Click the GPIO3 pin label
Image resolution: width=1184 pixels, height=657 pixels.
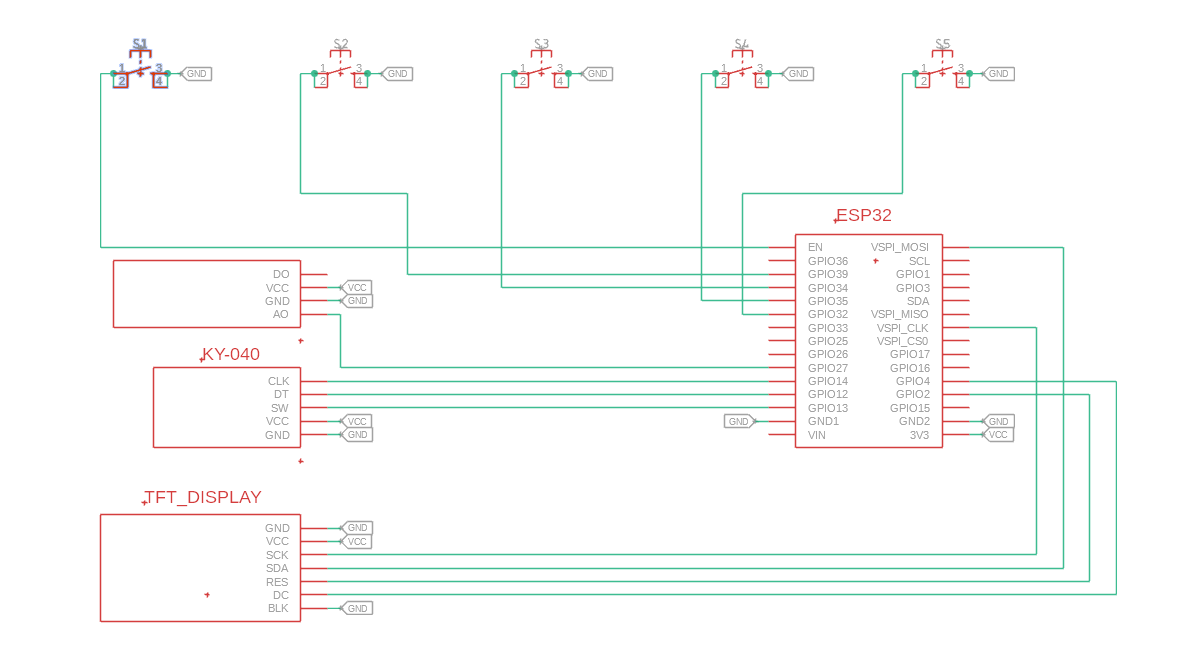click(x=913, y=288)
